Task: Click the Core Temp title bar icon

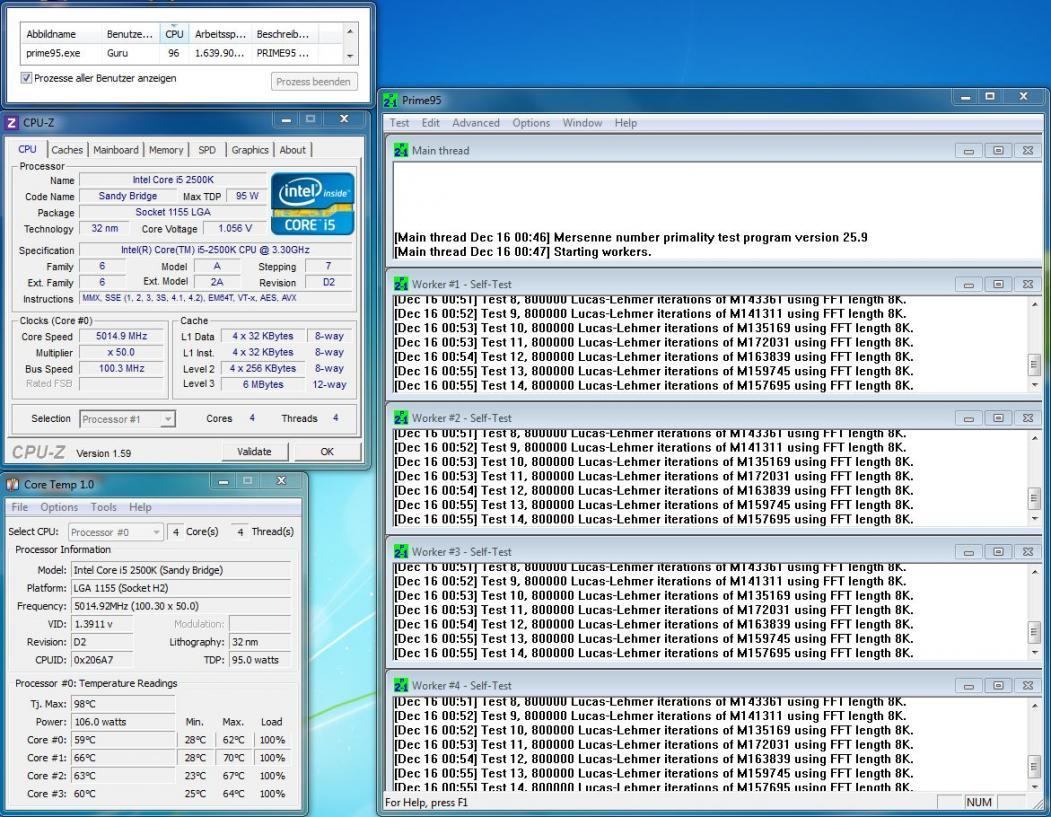Action: pyautogui.click(x=13, y=485)
